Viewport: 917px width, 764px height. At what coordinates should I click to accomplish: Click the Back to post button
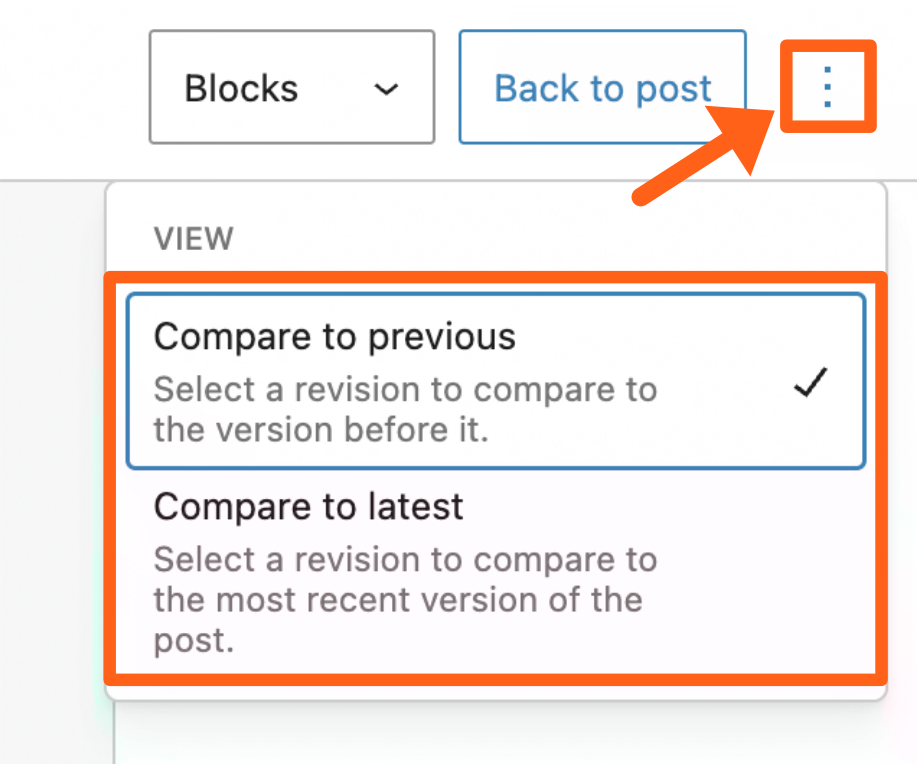point(602,88)
